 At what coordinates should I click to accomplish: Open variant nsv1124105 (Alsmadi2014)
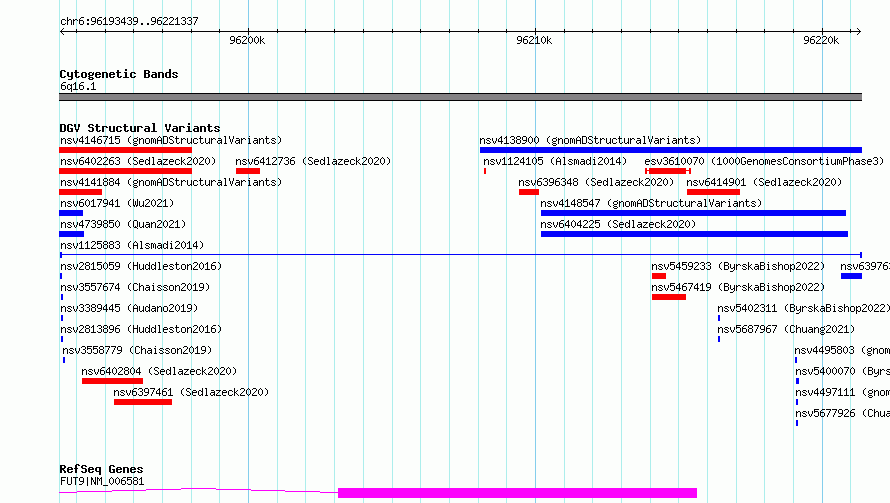pyautogui.click(x=555, y=161)
